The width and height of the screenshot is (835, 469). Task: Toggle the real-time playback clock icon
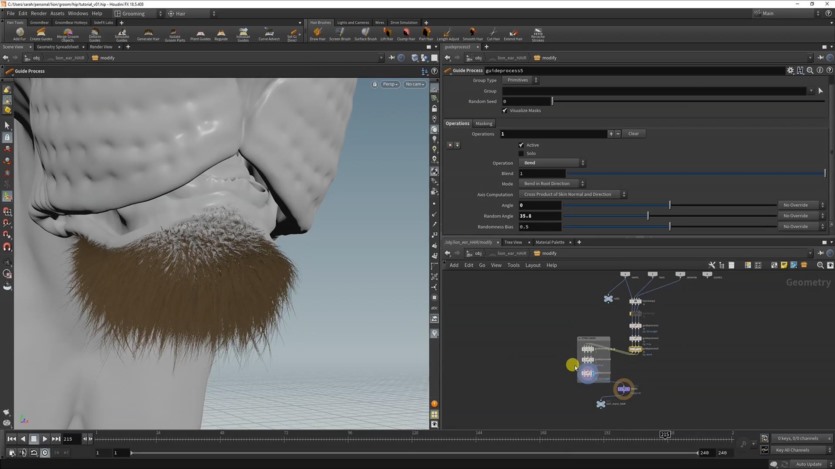(x=45, y=452)
